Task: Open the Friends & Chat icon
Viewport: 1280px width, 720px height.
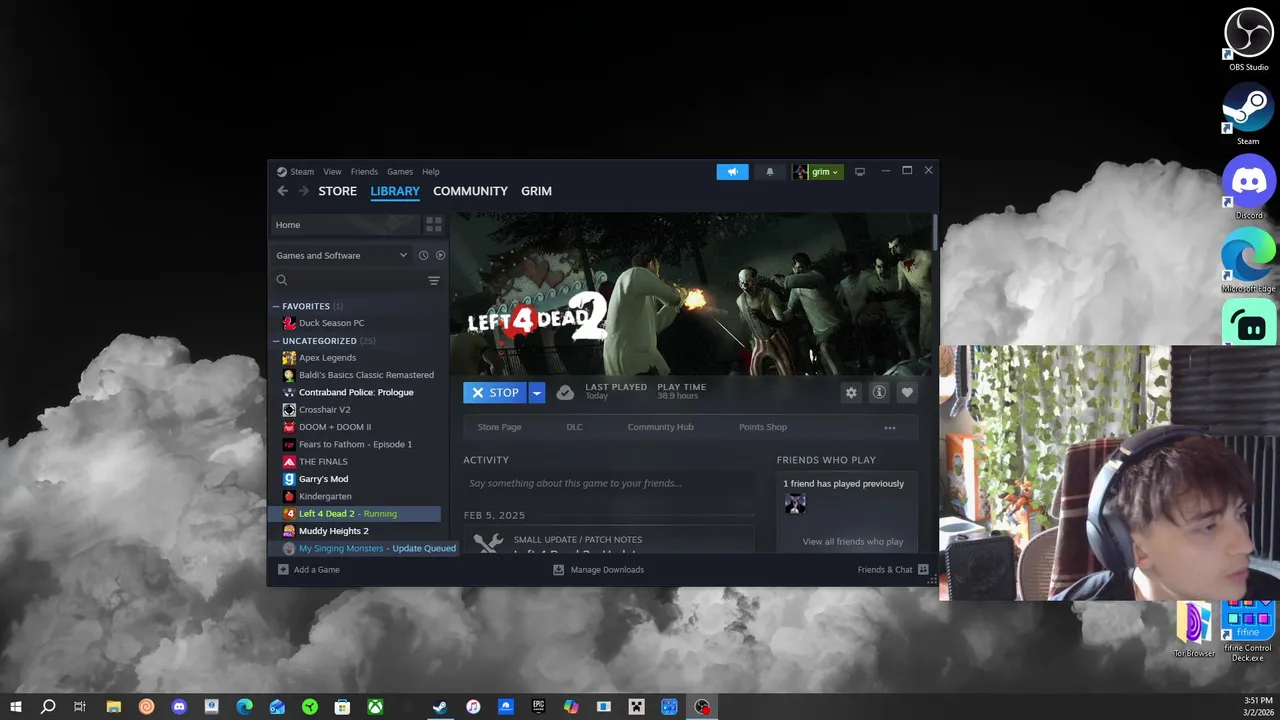Action: [923, 570]
